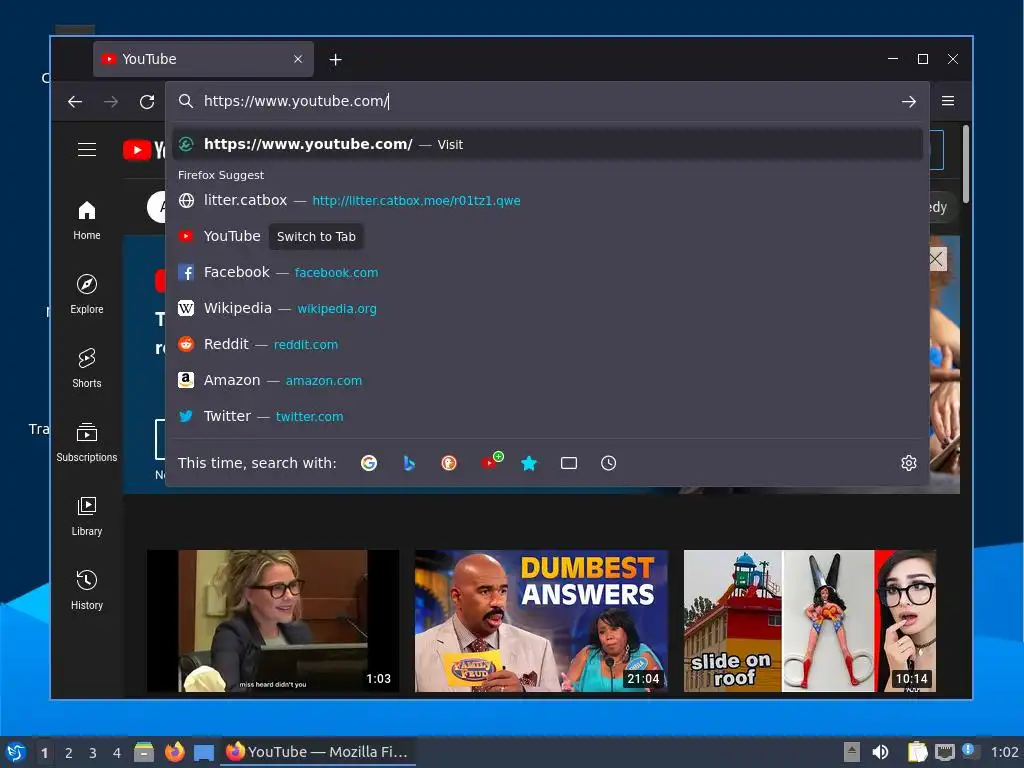Choose the Wikipedia suggestion

[547, 308]
